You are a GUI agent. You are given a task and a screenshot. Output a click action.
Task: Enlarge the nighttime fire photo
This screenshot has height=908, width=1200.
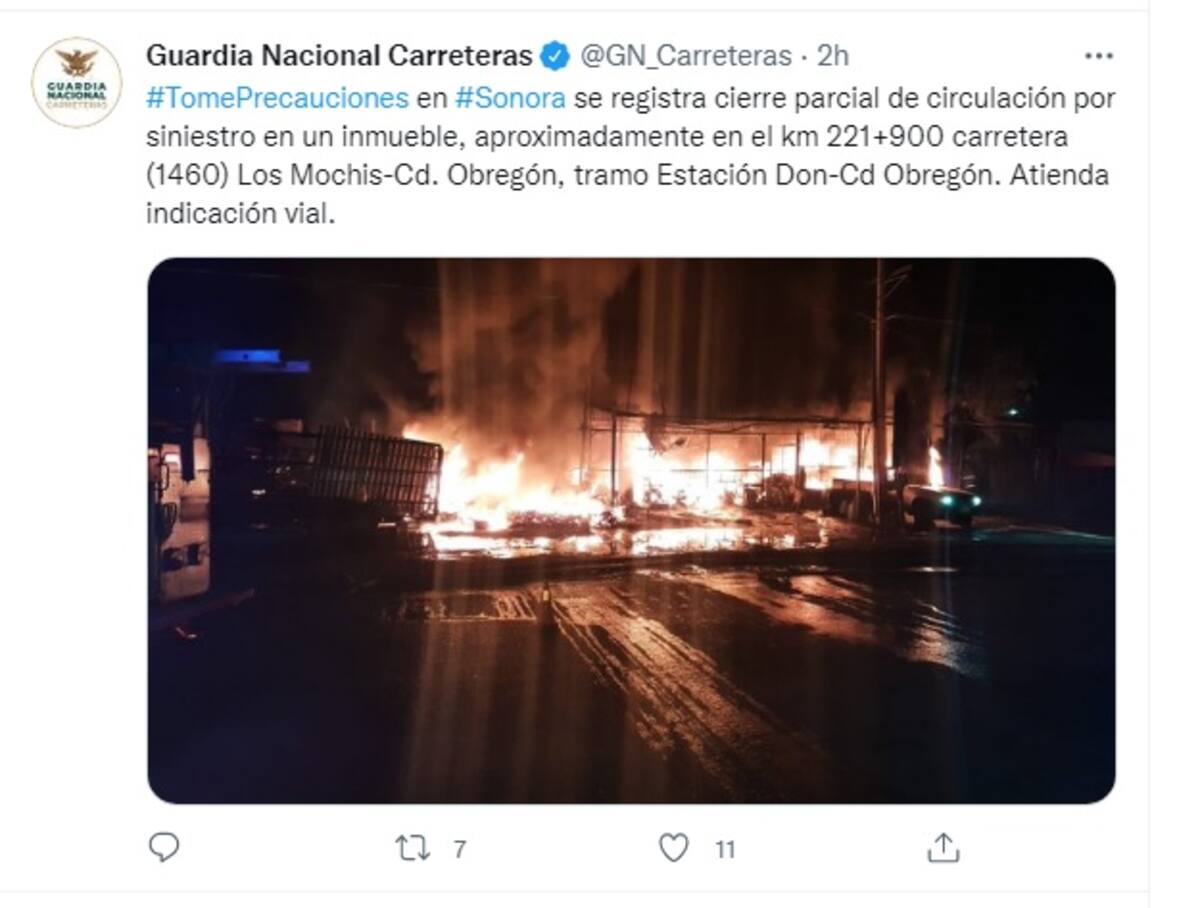pyautogui.click(x=631, y=531)
